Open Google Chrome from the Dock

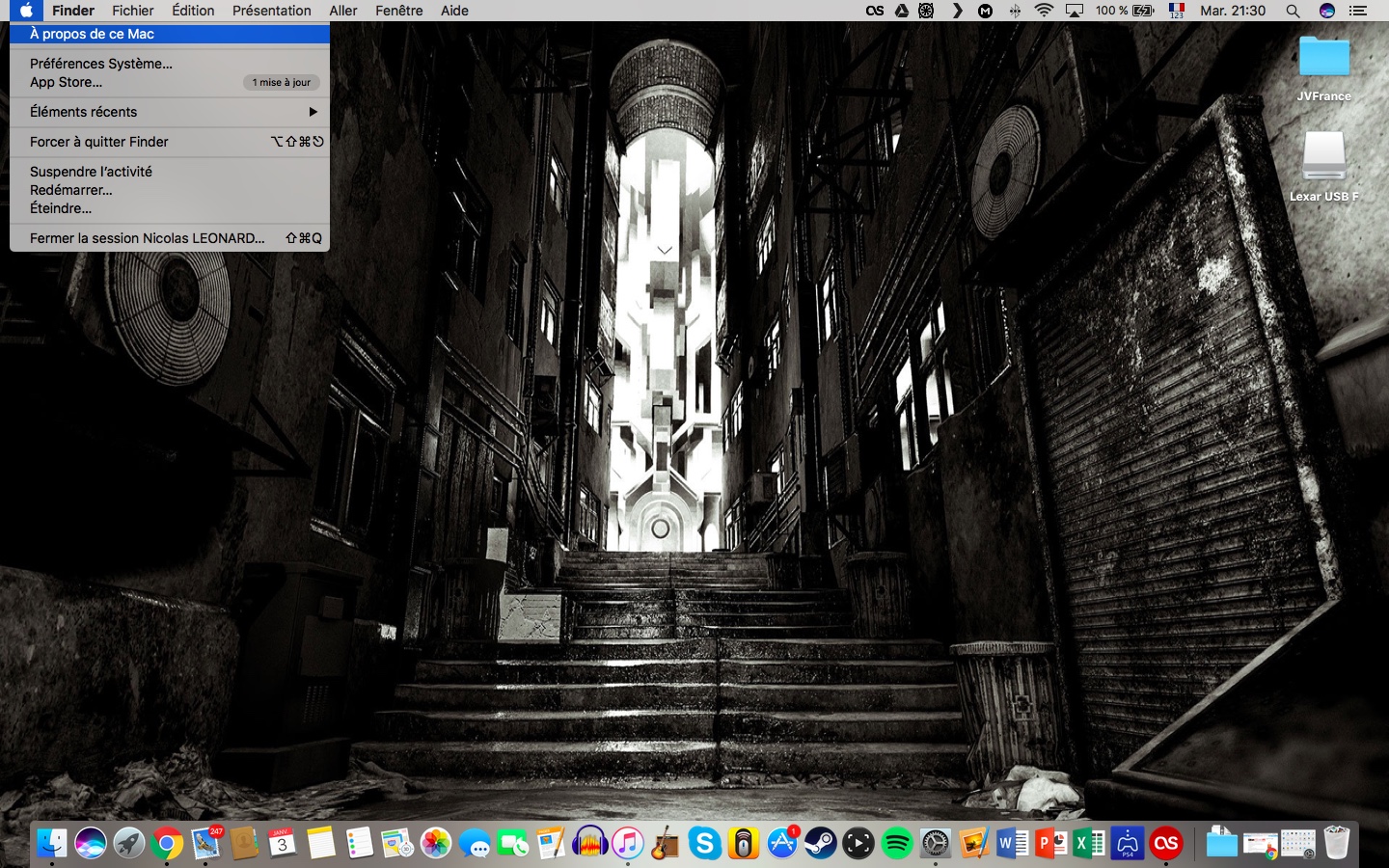167,844
